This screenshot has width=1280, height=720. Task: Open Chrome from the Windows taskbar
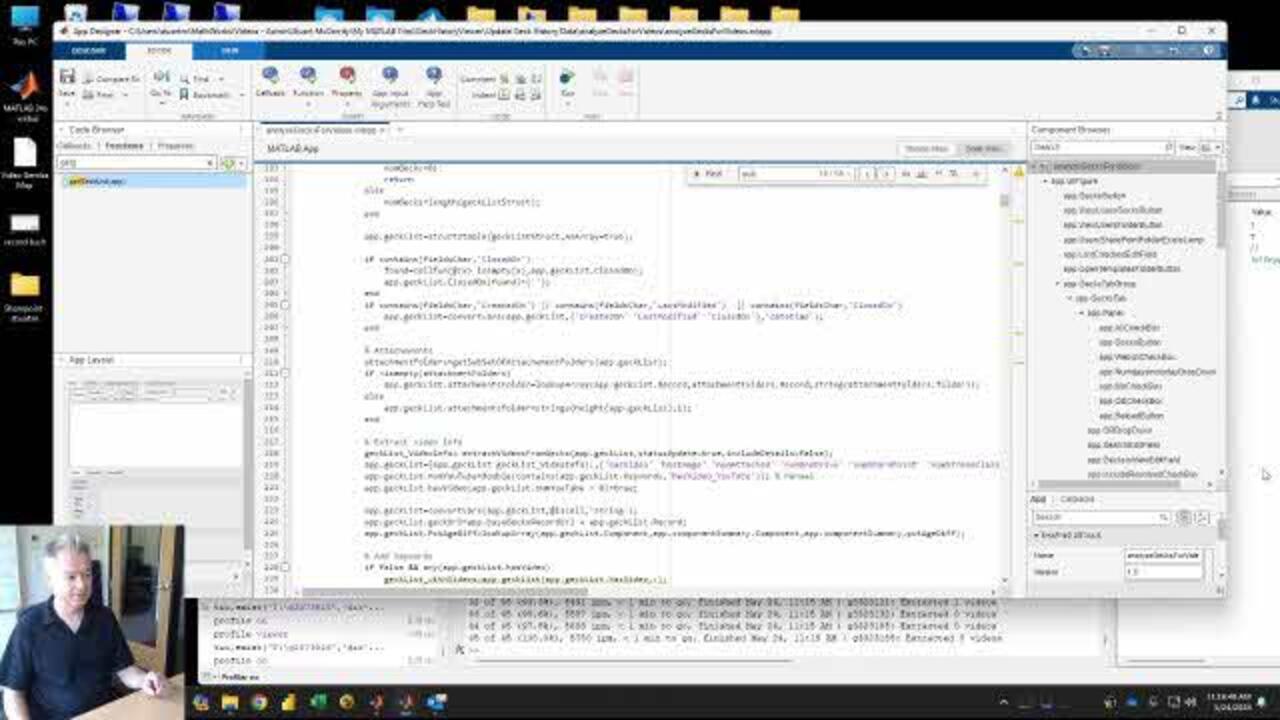tap(259, 703)
